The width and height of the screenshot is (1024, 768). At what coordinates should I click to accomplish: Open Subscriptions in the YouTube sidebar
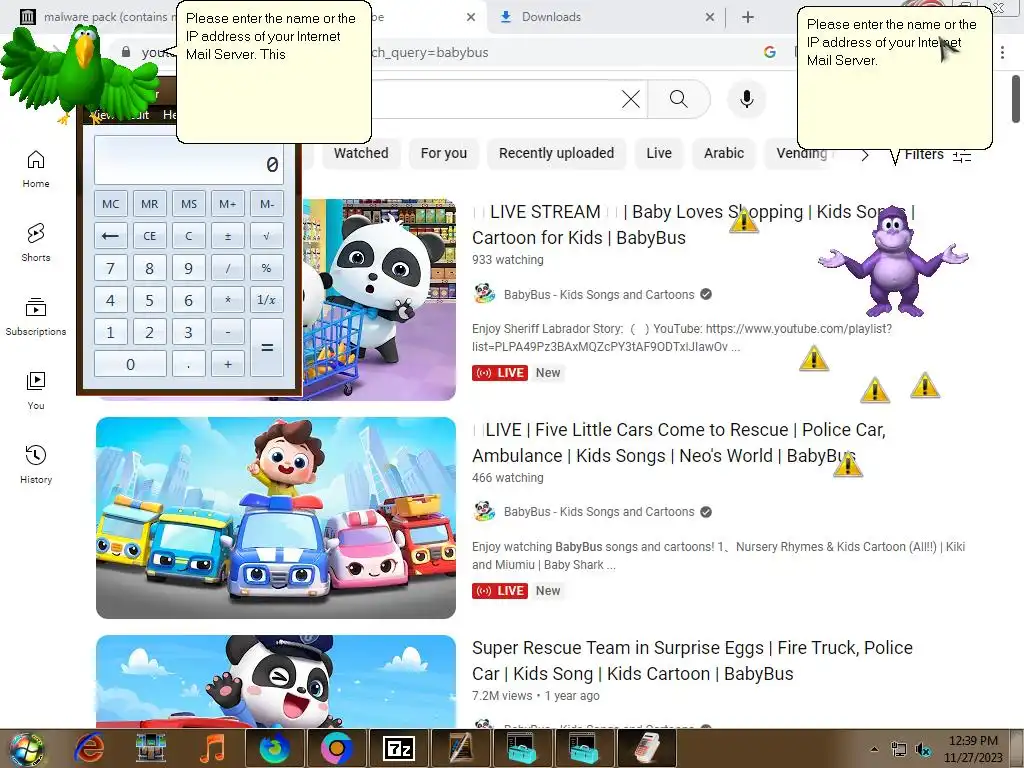point(36,316)
